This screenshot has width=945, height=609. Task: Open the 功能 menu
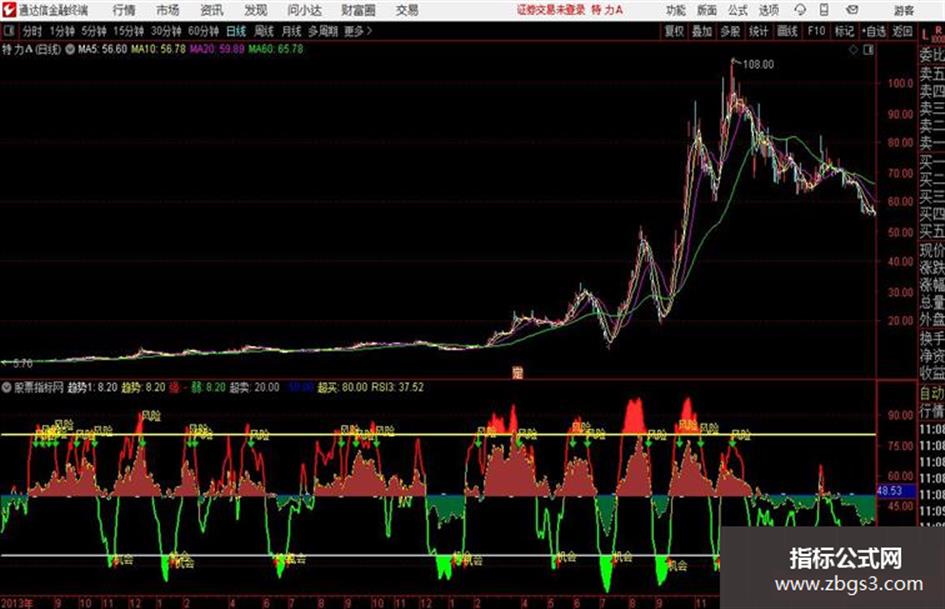(x=676, y=10)
